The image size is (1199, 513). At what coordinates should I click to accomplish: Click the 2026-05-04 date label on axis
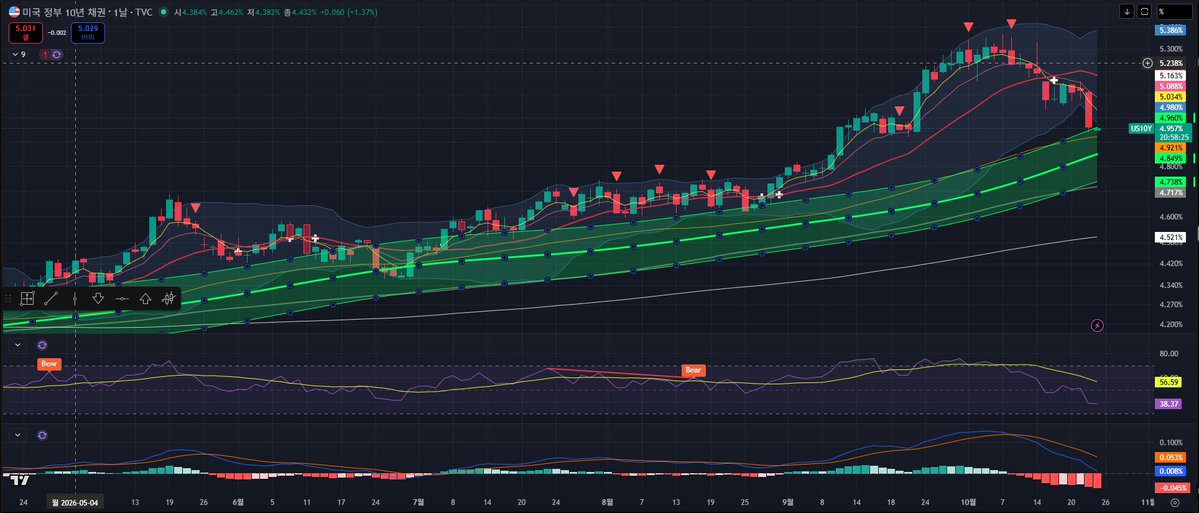tap(75, 502)
